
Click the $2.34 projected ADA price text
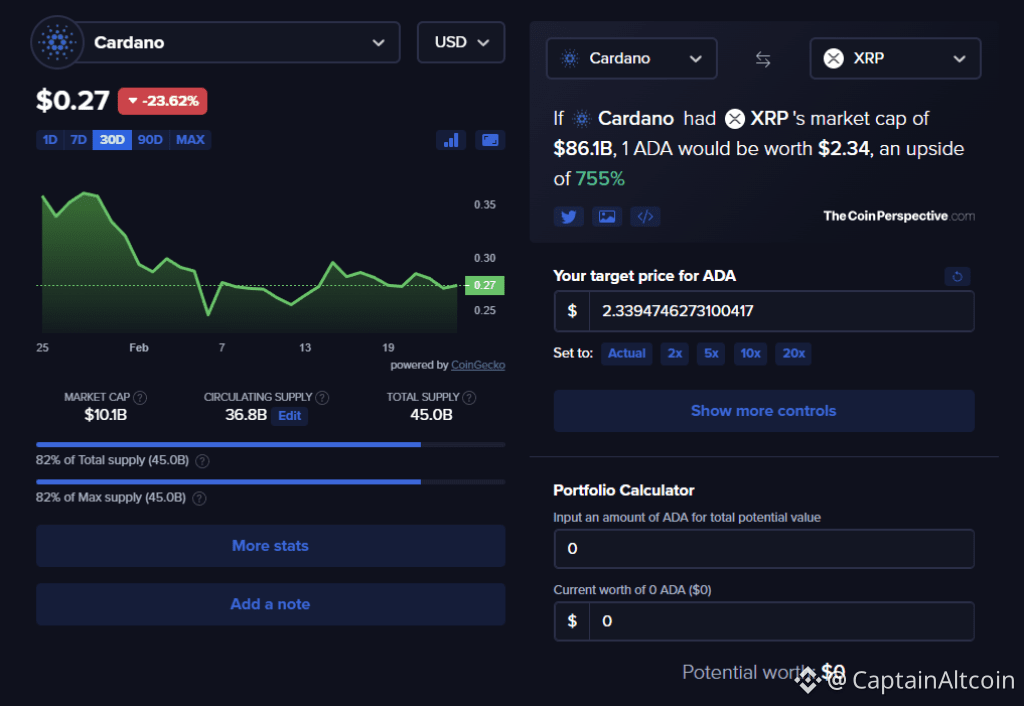[x=844, y=149]
